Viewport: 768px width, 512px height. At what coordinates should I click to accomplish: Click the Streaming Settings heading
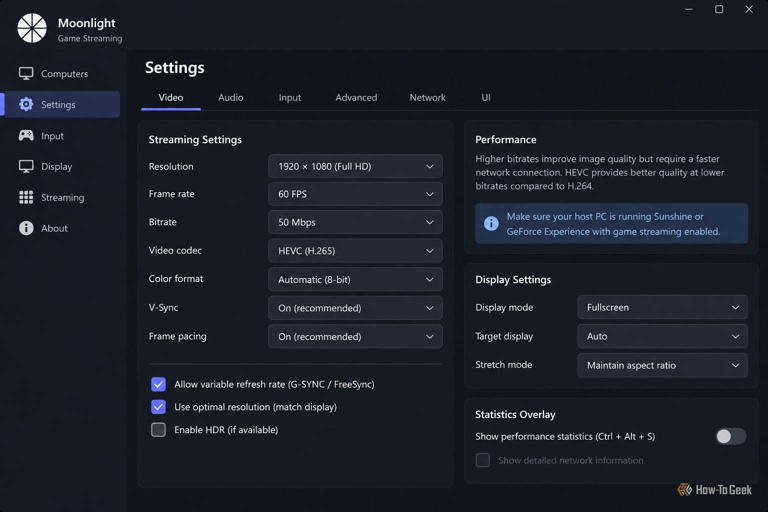195,140
